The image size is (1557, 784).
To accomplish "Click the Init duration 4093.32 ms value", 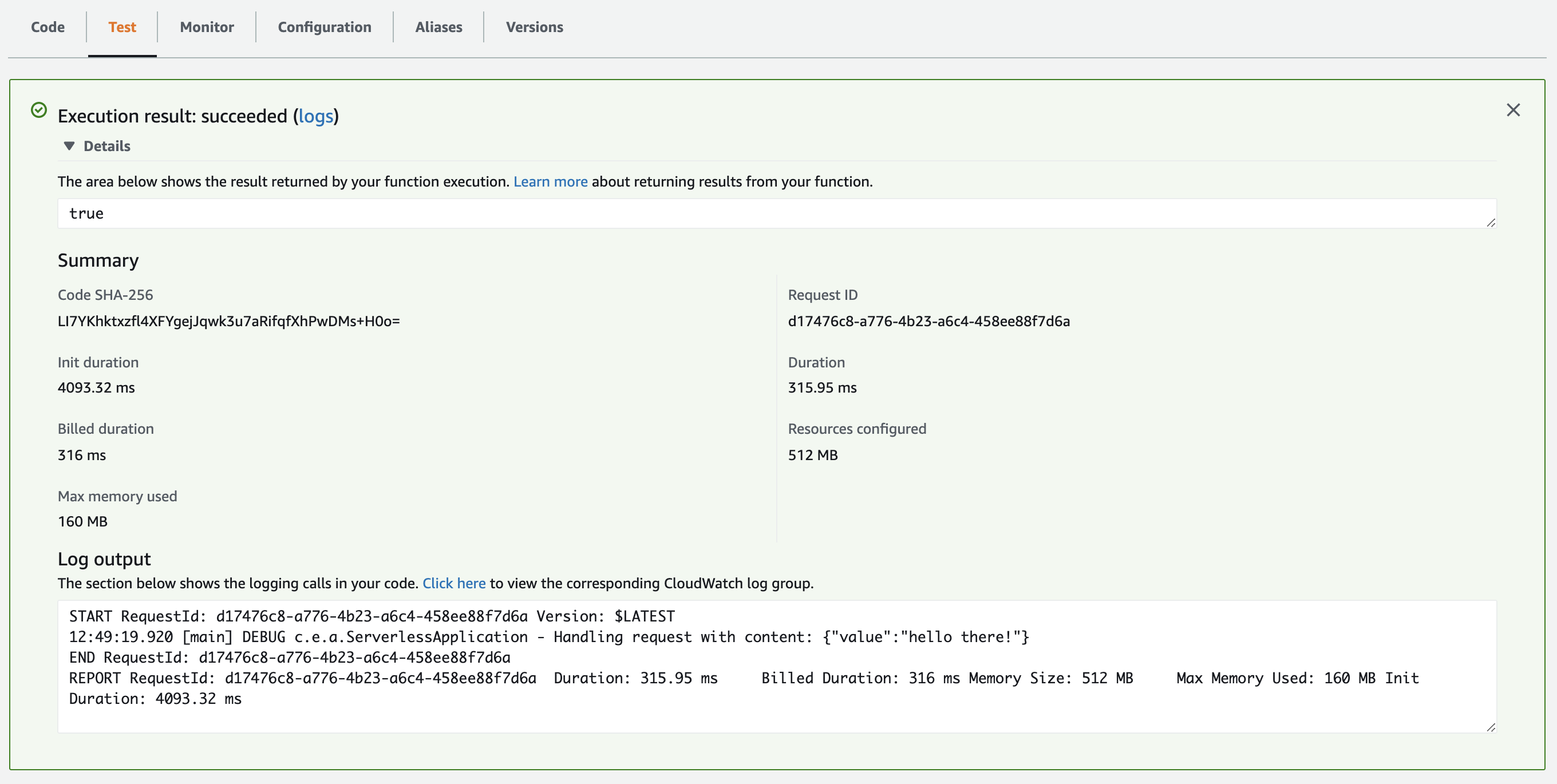I will coord(96,387).
